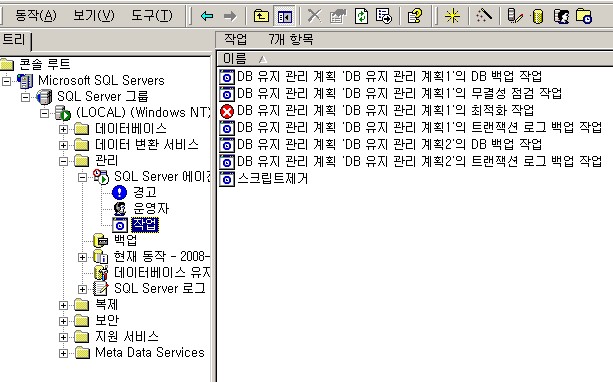Collapse the SQL Server 에이전트 node

tap(82, 177)
